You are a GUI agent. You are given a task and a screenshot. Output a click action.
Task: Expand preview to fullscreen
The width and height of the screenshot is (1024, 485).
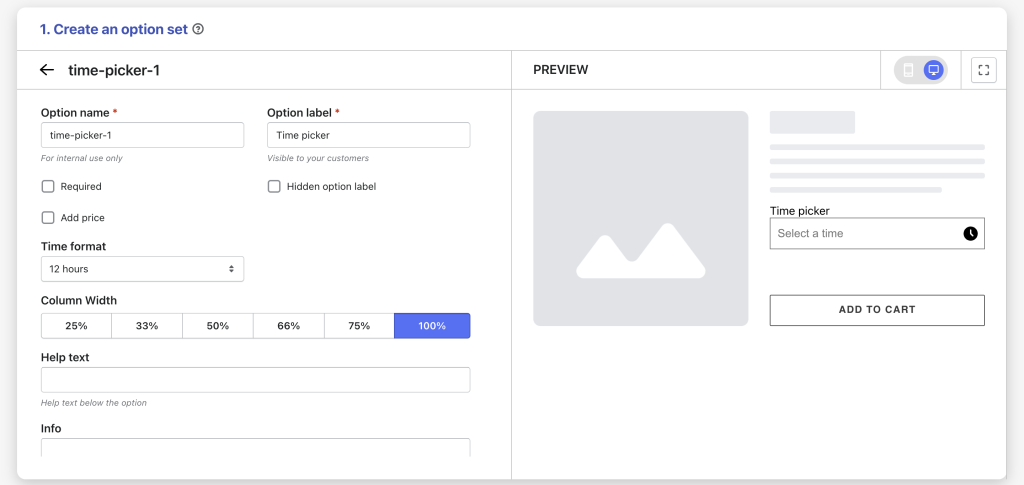point(984,70)
